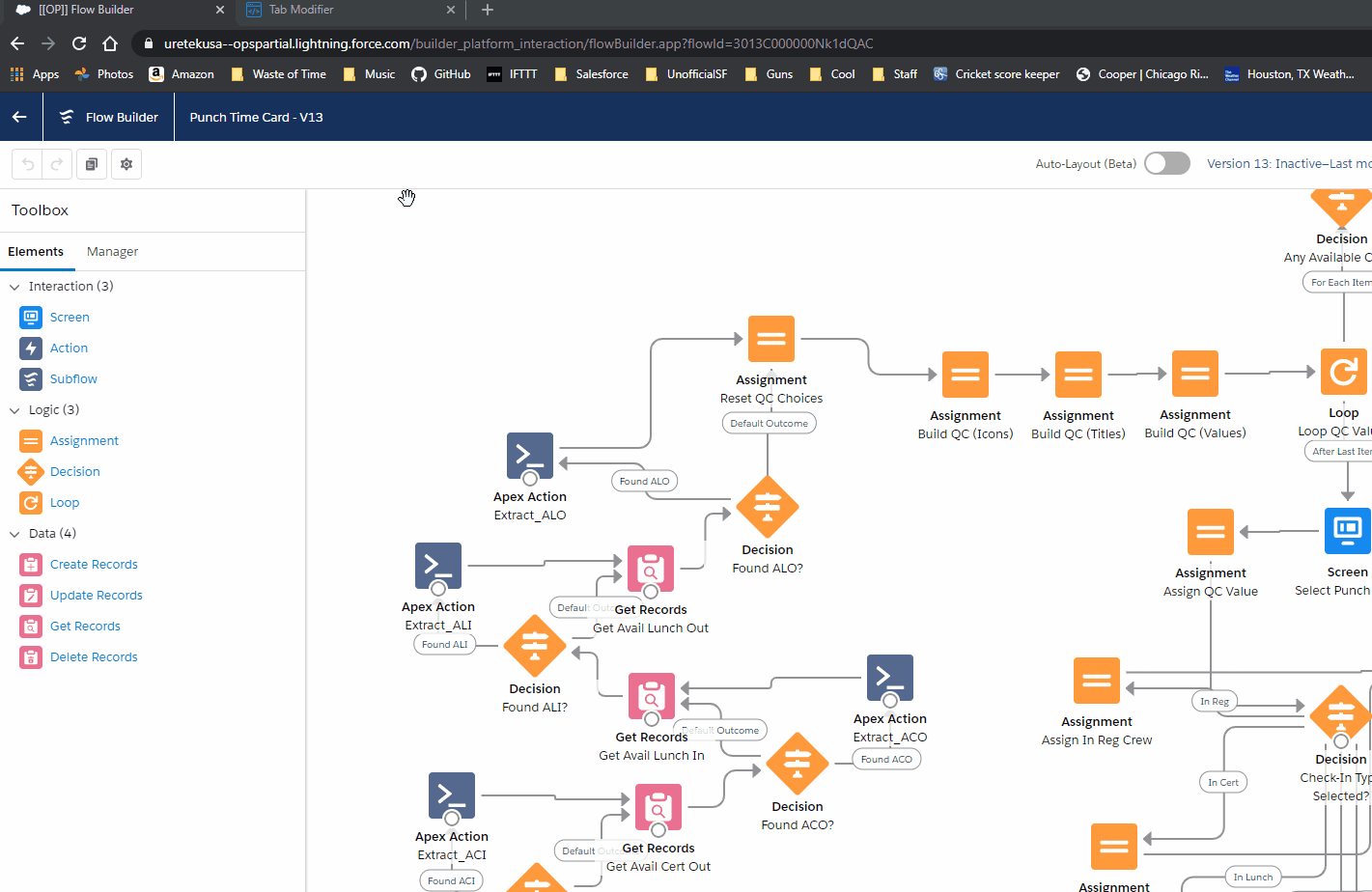Select the Delete Records element under Data
1372x892 pixels.
pos(94,656)
